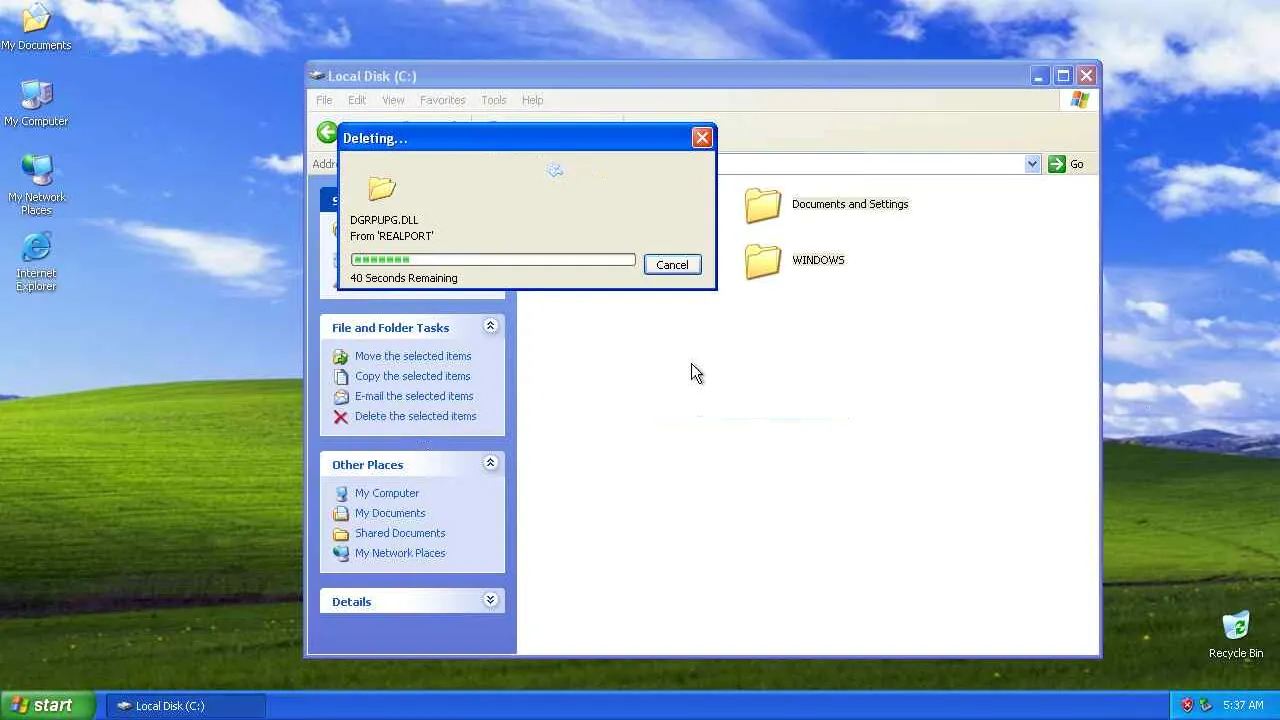Cancel the file deletion

pos(672,265)
